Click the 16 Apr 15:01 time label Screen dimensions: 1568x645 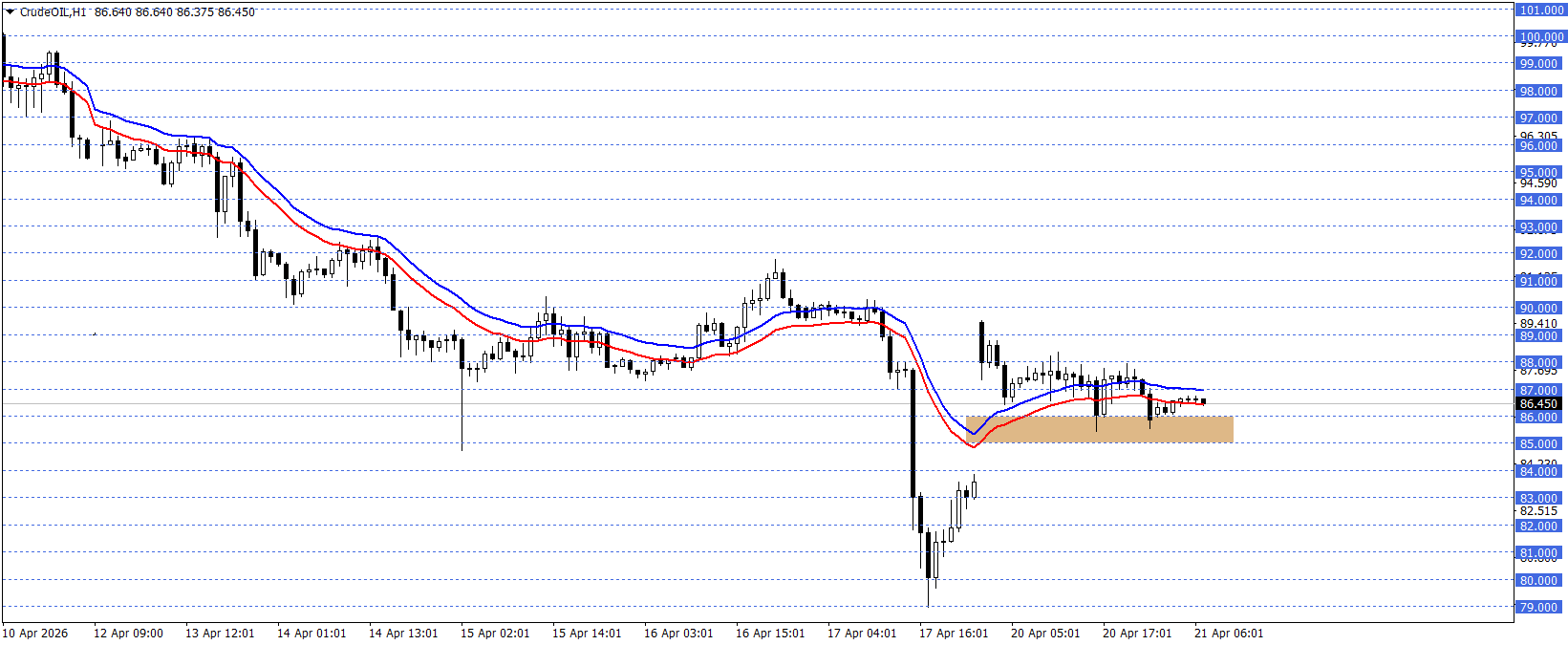point(770,634)
